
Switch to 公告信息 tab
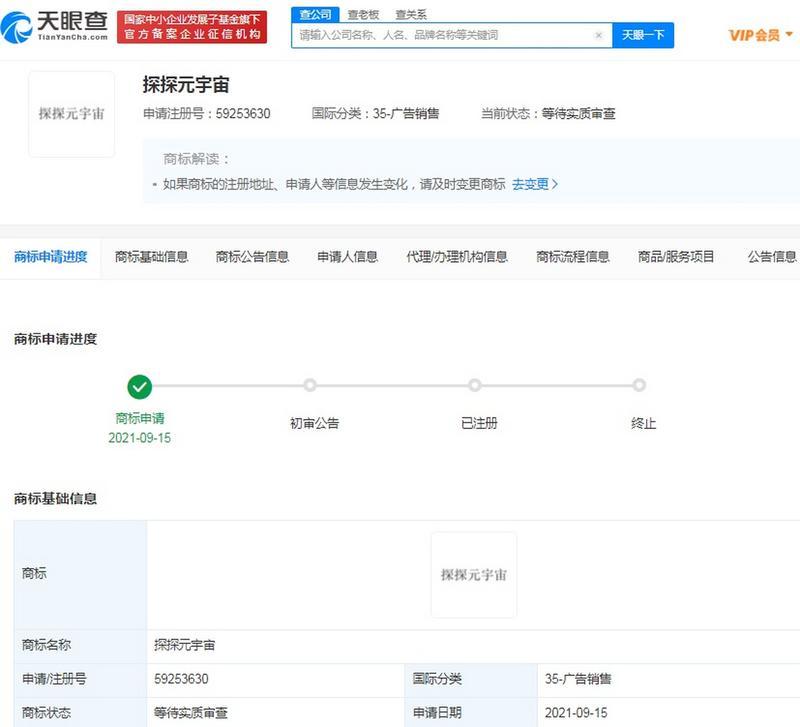[x=772, y=257]
